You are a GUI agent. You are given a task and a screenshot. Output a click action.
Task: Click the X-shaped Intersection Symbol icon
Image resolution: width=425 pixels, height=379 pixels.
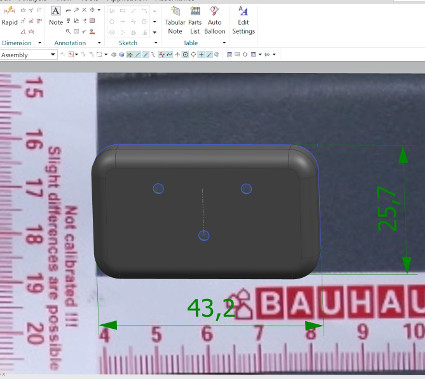click(x=84, y=10)
